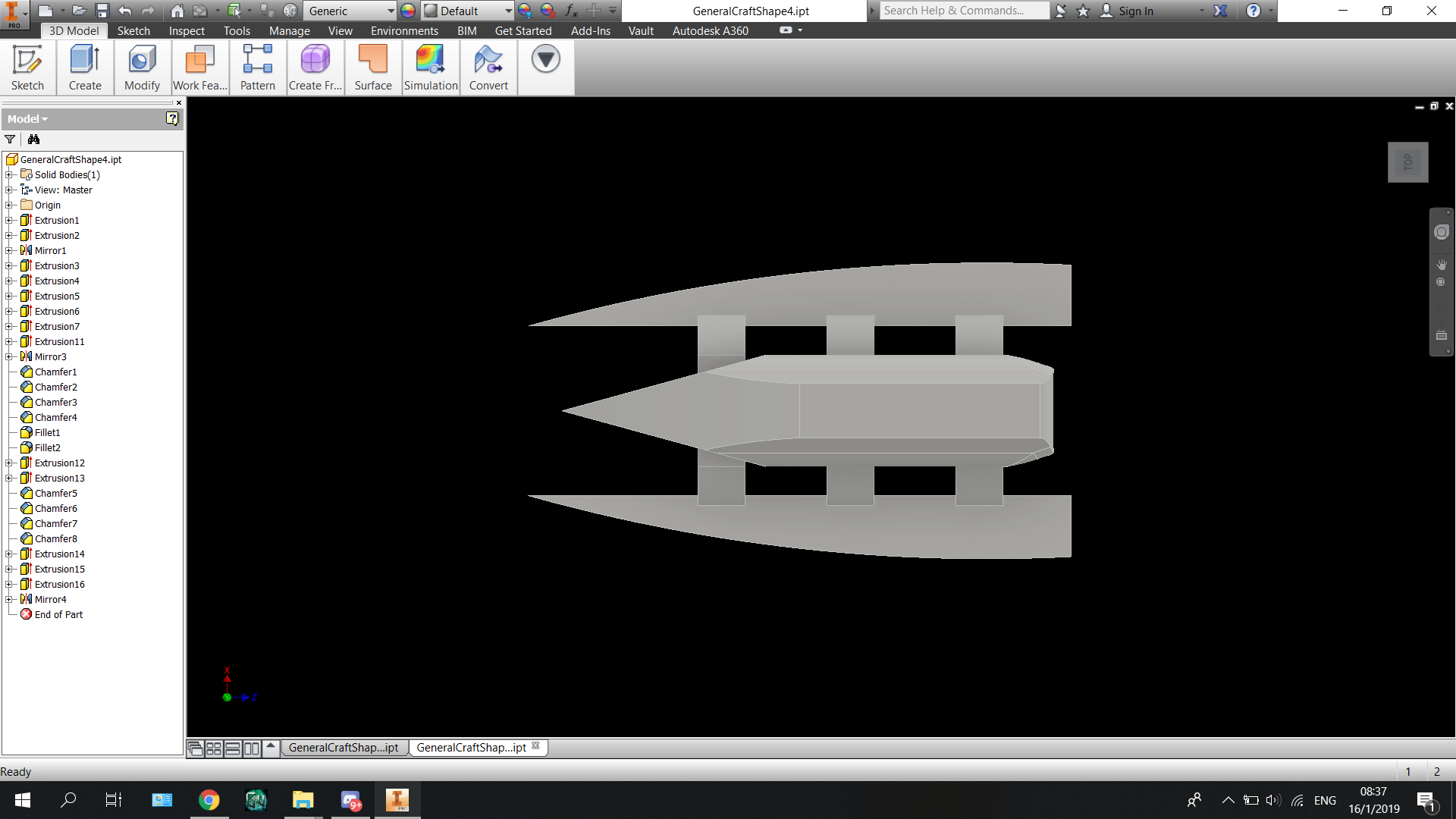Expand the Origin folder node

coord(9,205)
